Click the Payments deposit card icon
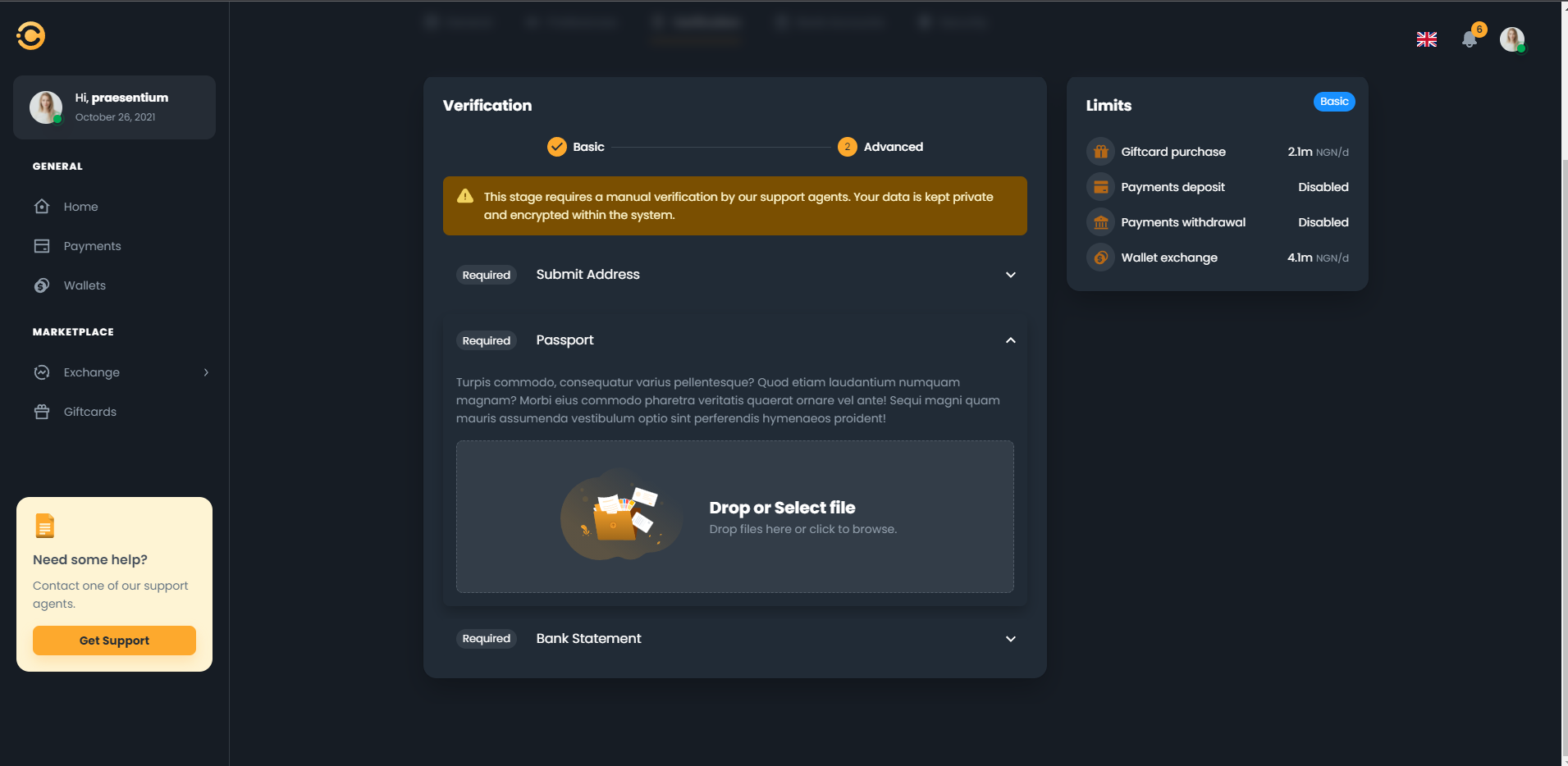 tap(1100, 187)
